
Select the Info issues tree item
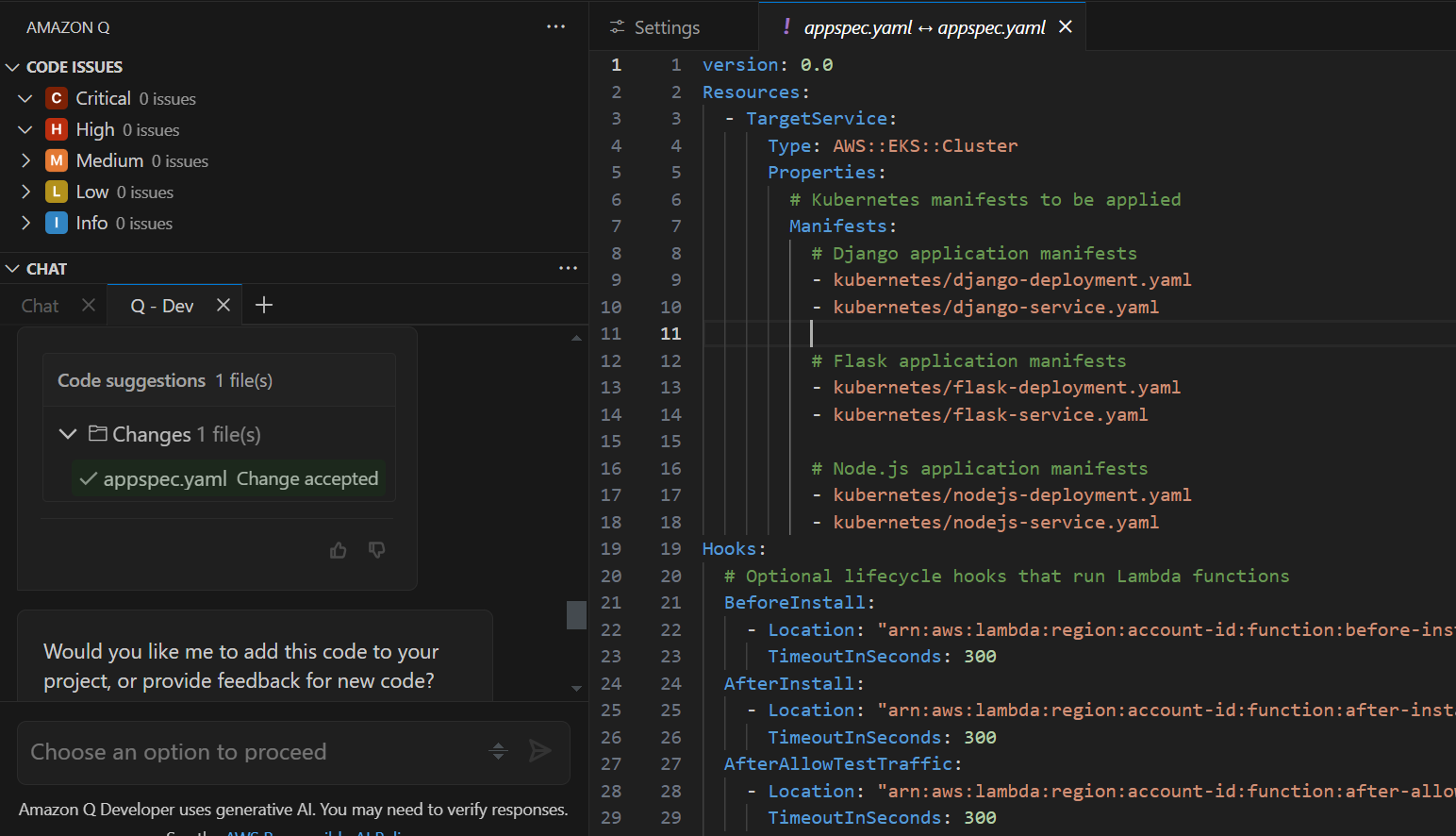click(109, 223)
